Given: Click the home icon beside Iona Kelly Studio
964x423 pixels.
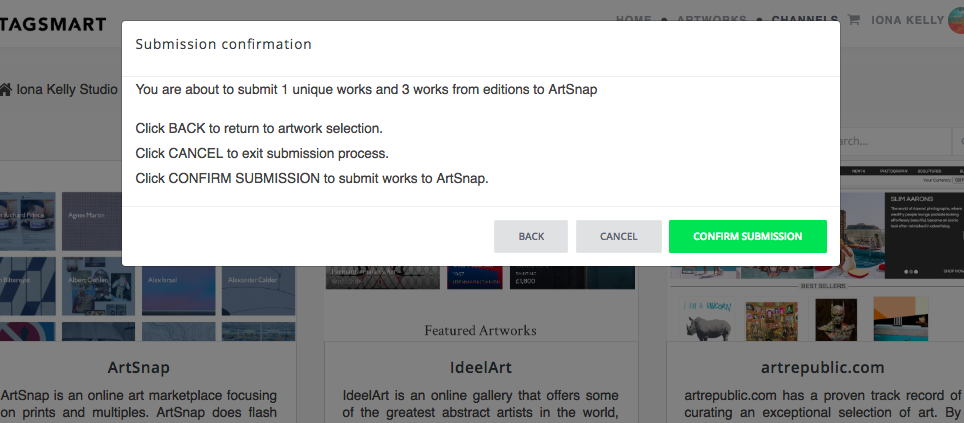Looking at the screenshot, I should coord(6,90).
